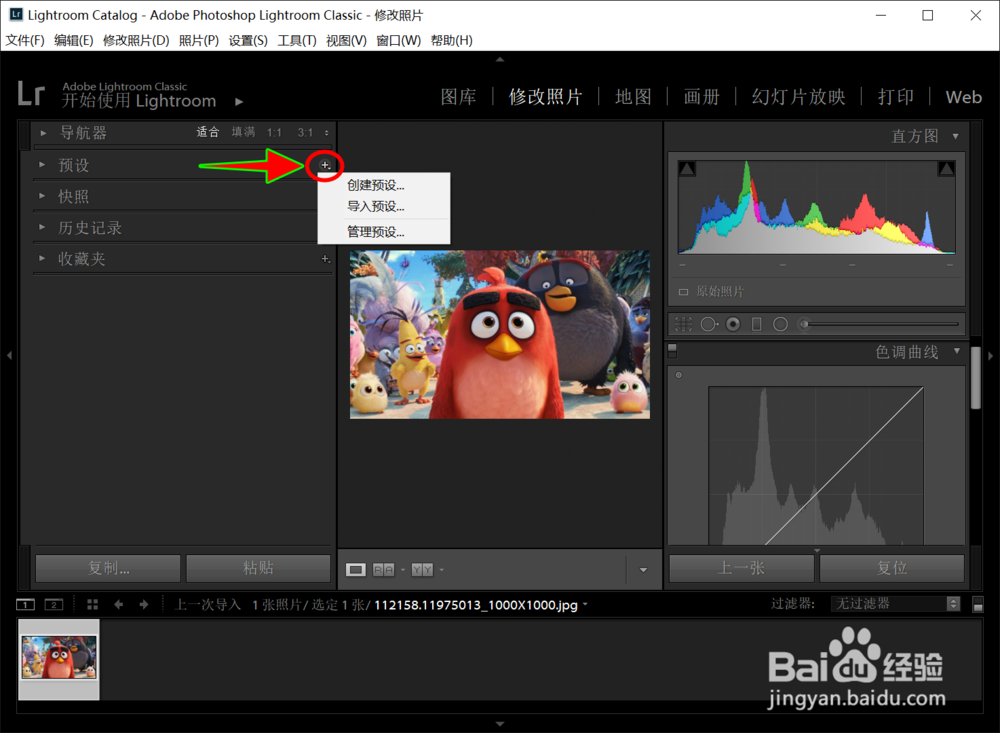
Task: Select the crop overlay tool
Action: pyautogui.click(x=683, y=324)
